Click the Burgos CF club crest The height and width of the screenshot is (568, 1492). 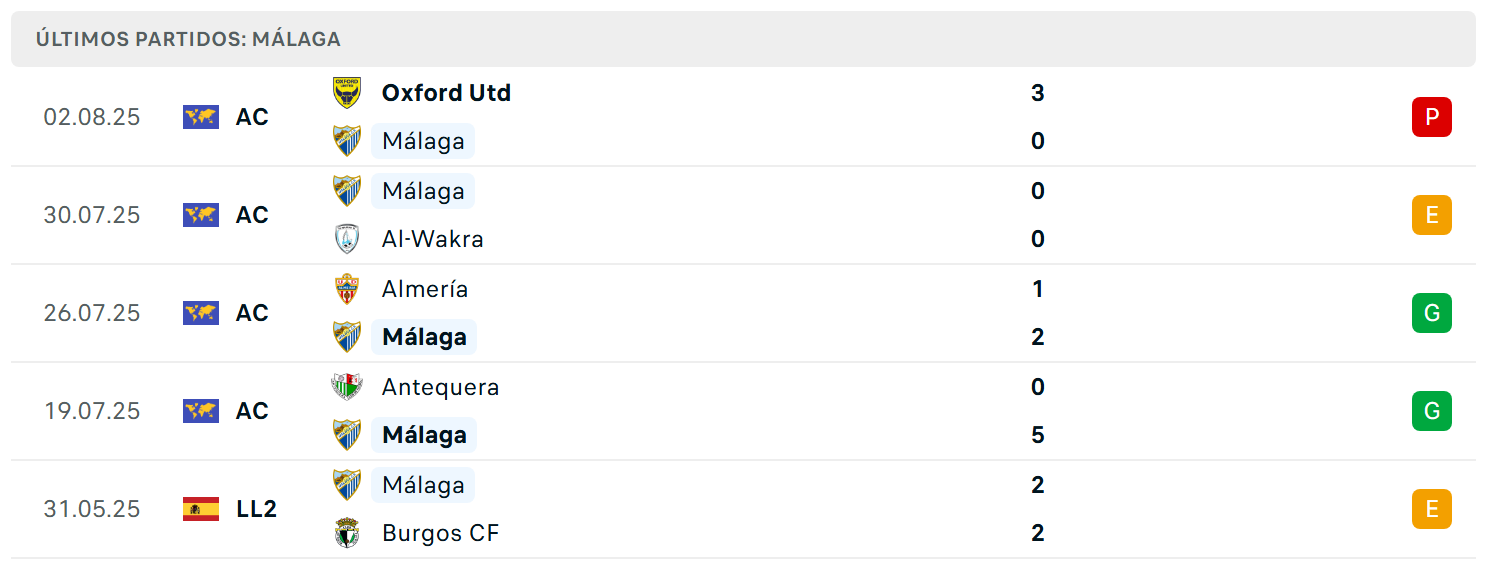[x=346, y=533]
